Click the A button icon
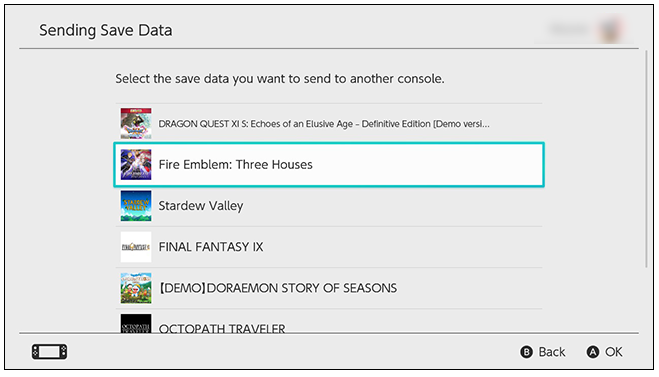 [x=593, y=352]
